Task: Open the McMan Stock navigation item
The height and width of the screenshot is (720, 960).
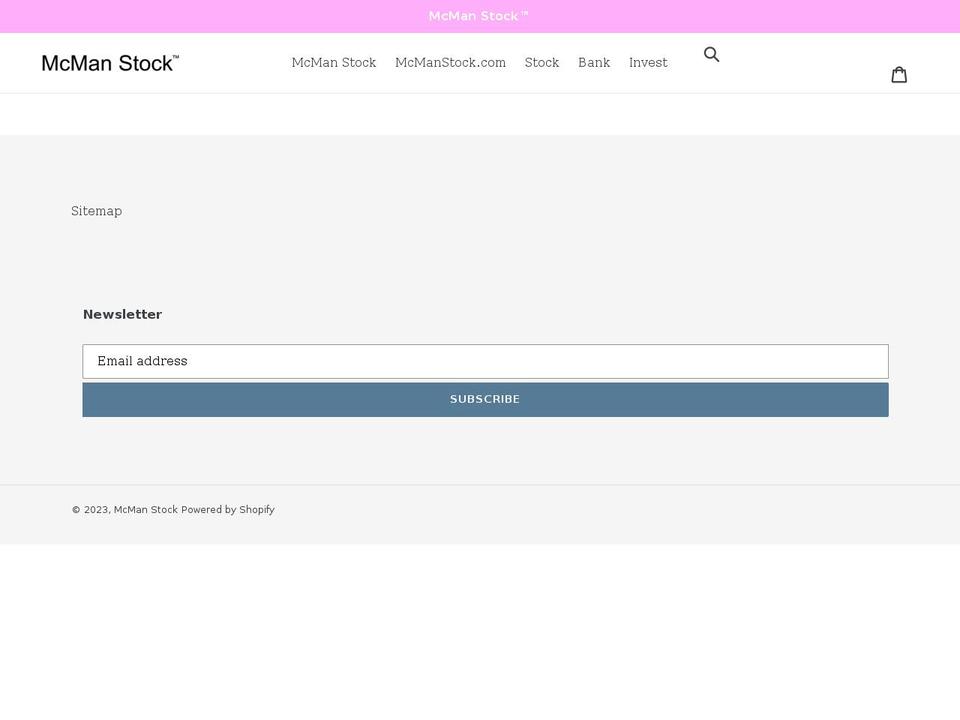Action: coord(334,62)
